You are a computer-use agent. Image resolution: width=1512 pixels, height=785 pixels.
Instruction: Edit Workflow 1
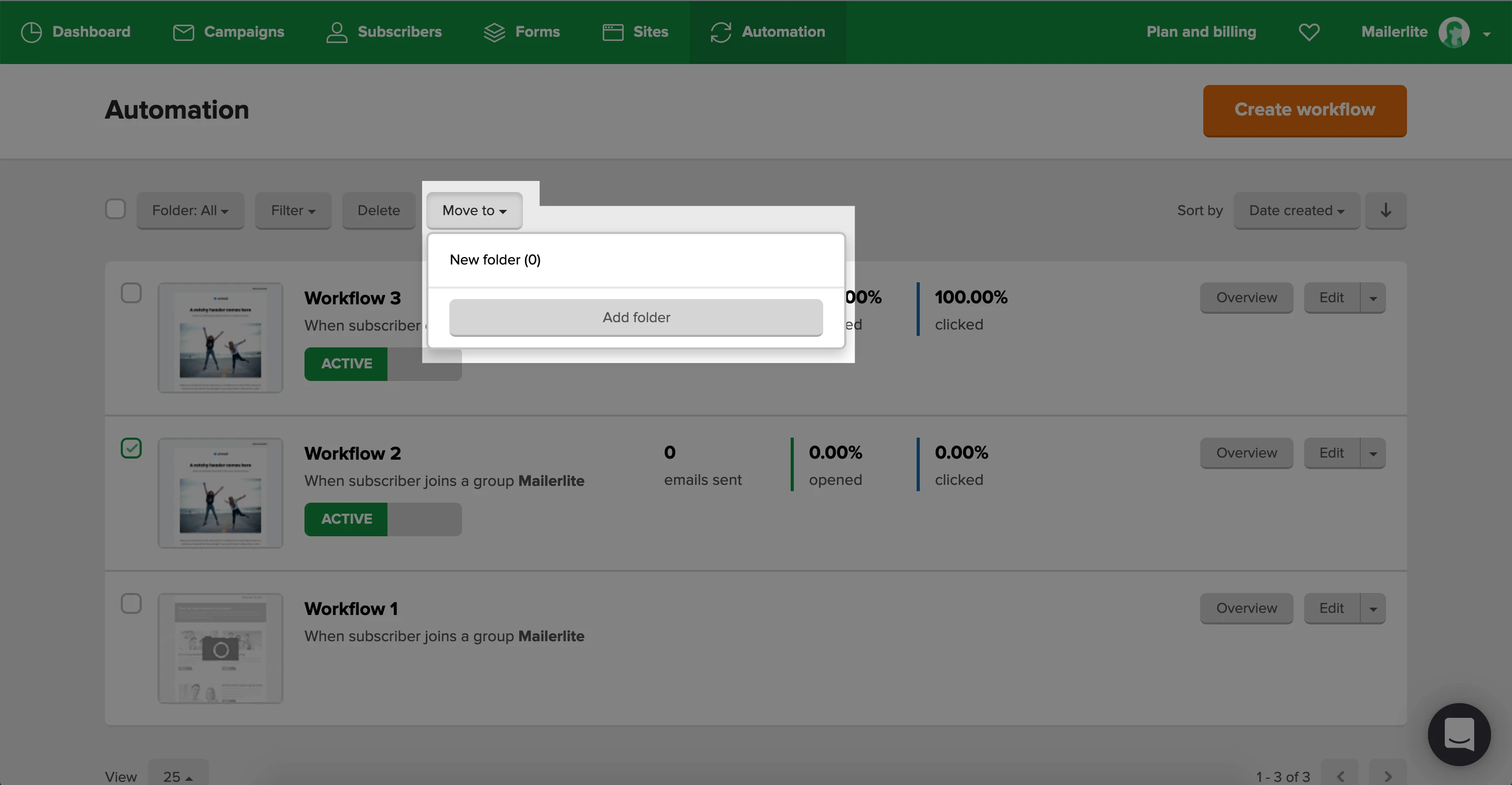1331,609
